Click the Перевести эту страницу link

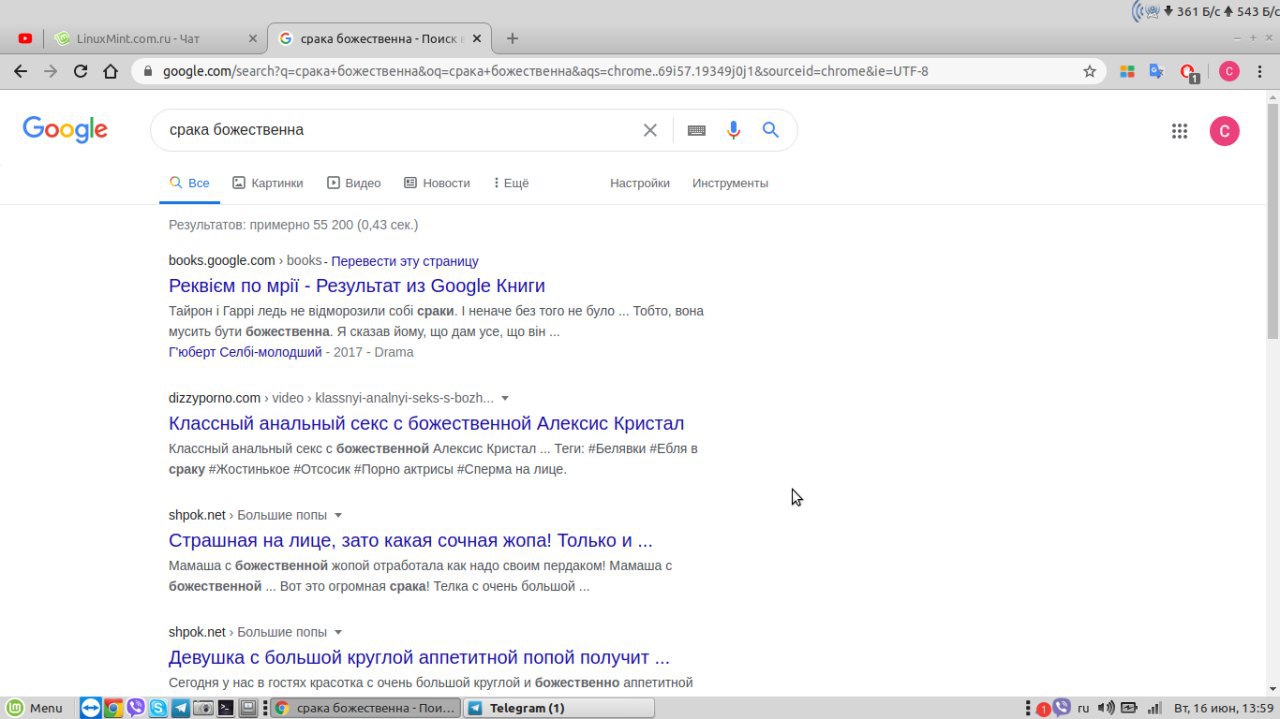pos(405,261)
